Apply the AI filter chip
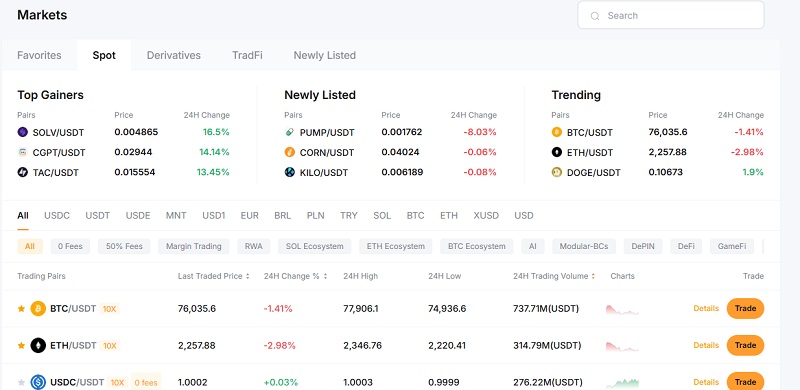This screenshot has height=390, width=800. [533, 246]
